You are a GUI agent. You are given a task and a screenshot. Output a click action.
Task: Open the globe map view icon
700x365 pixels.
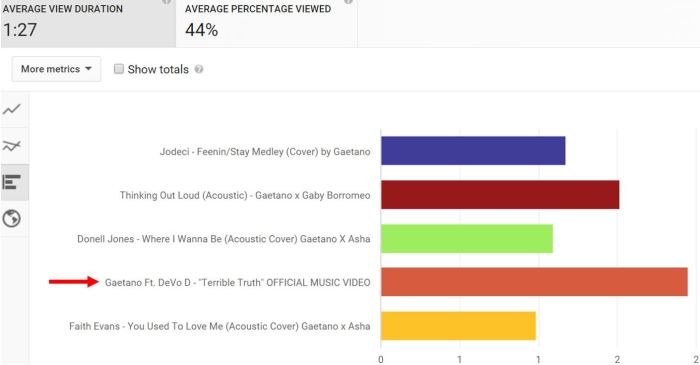pyautogui.click(x=12, y=219)
